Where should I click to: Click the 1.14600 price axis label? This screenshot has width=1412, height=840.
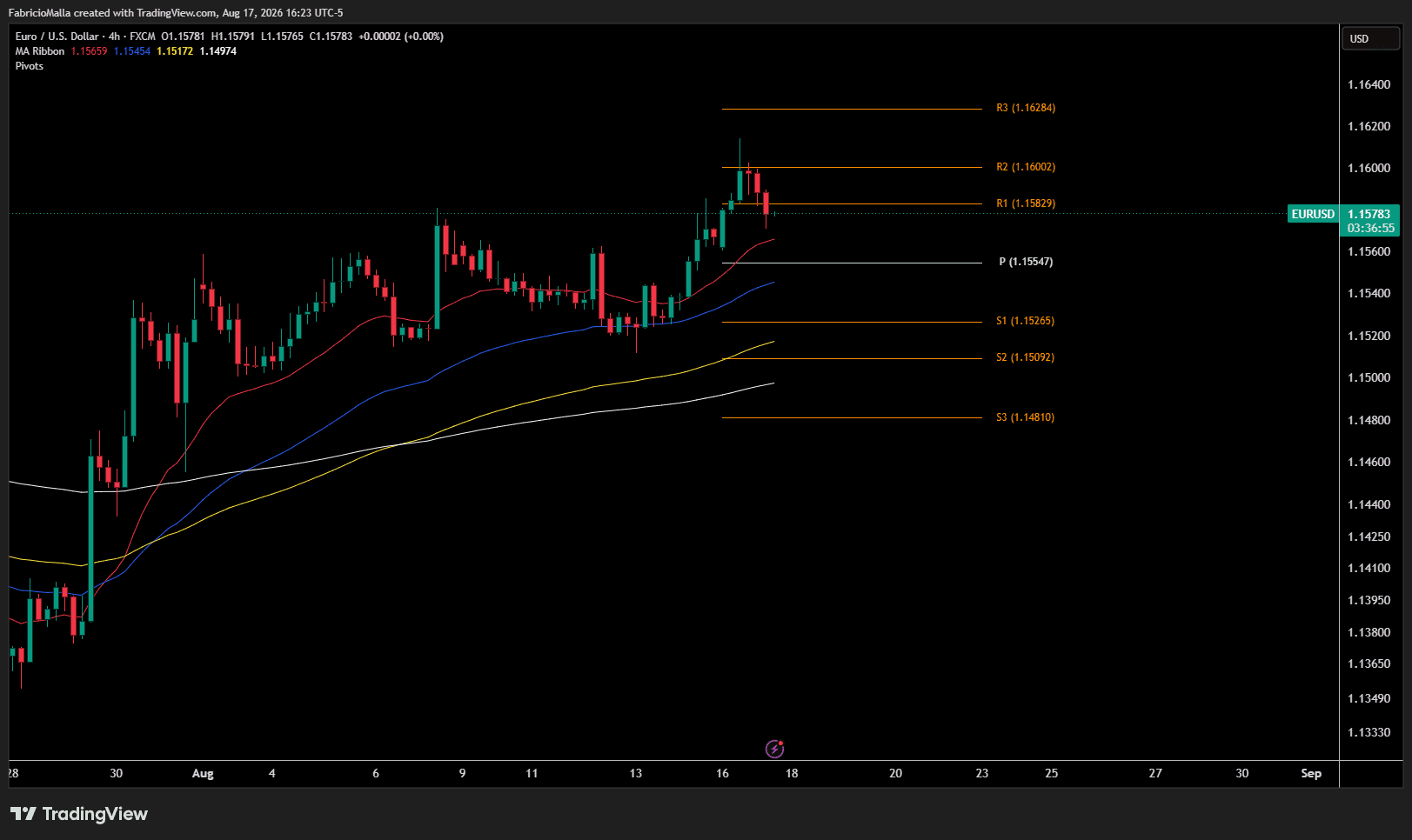(x=1369, y=462)
